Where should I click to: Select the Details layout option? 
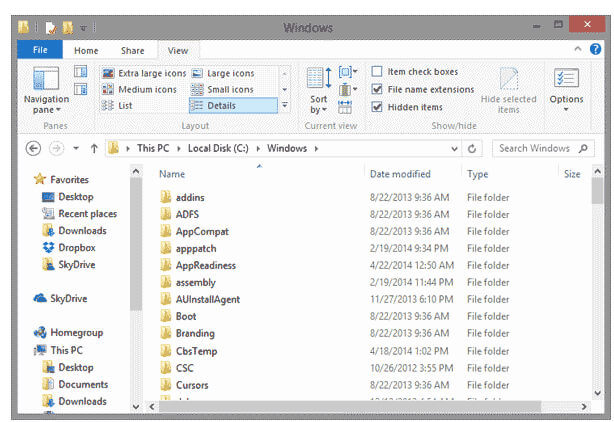coord(233,106)
